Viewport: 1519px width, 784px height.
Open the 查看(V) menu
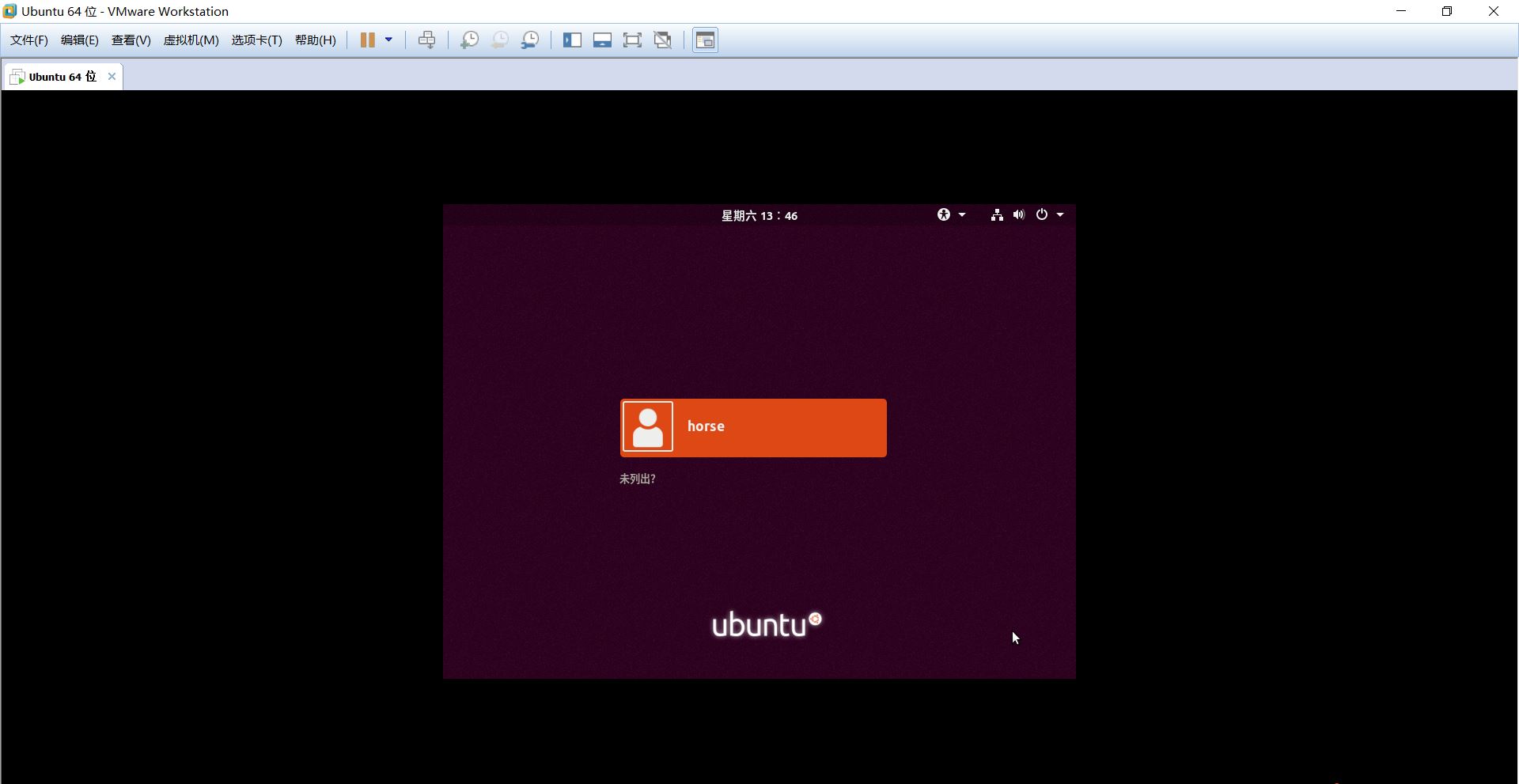pyautogui.click(x=131, y=40)
